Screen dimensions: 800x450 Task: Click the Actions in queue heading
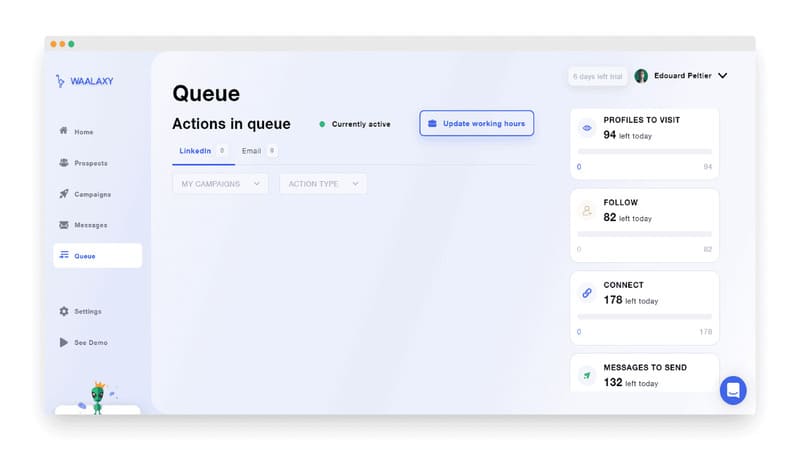[x=231, y=124]
